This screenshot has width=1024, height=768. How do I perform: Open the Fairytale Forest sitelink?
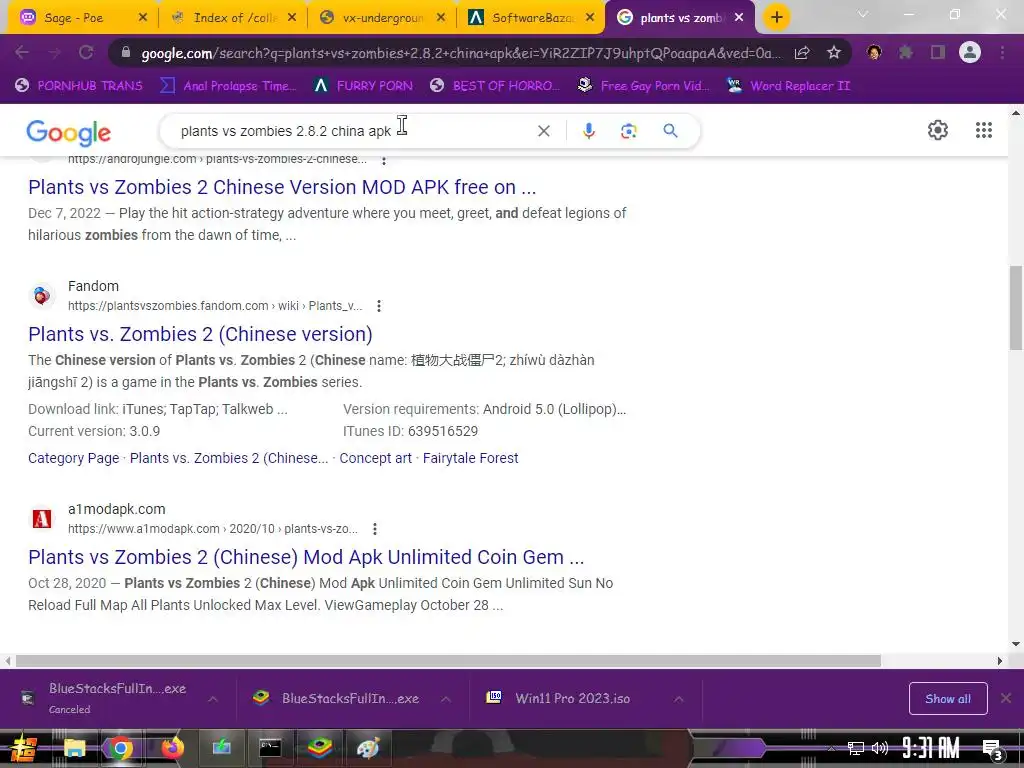pos(470,458)
